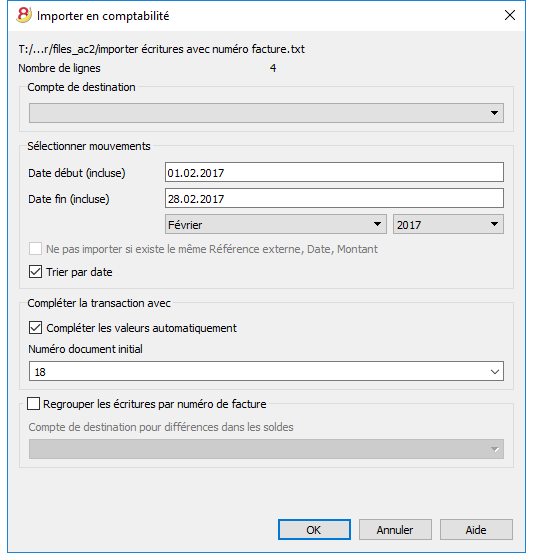The image size is (533, 560).
Task: Click the Banana accounting app icon in title bar
Action: 24,15
